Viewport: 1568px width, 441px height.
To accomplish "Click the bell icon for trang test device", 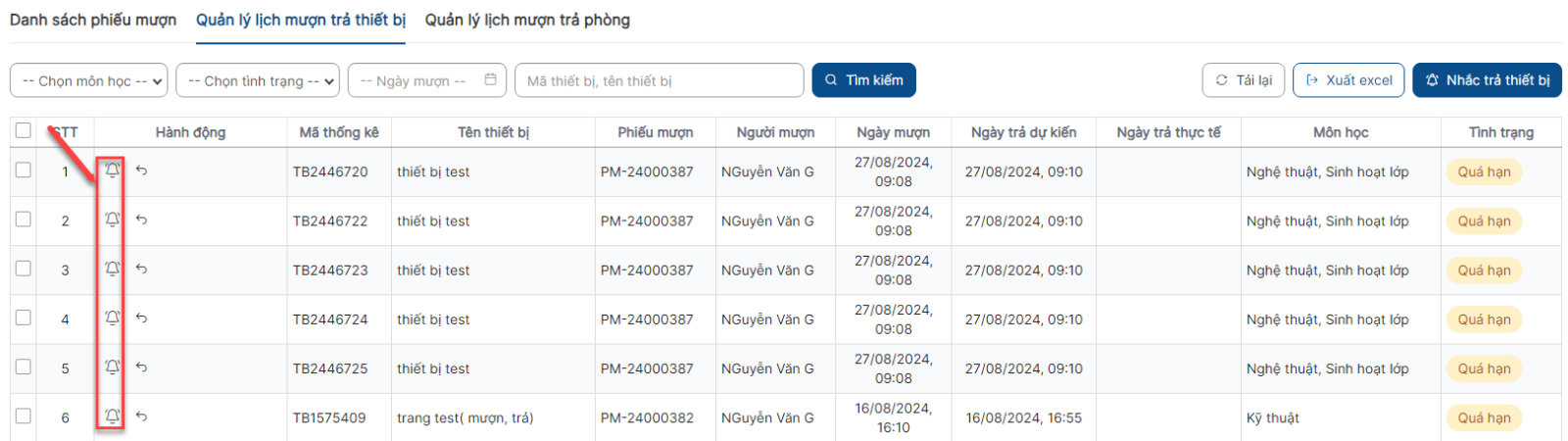I will click(x=113, y=416).
